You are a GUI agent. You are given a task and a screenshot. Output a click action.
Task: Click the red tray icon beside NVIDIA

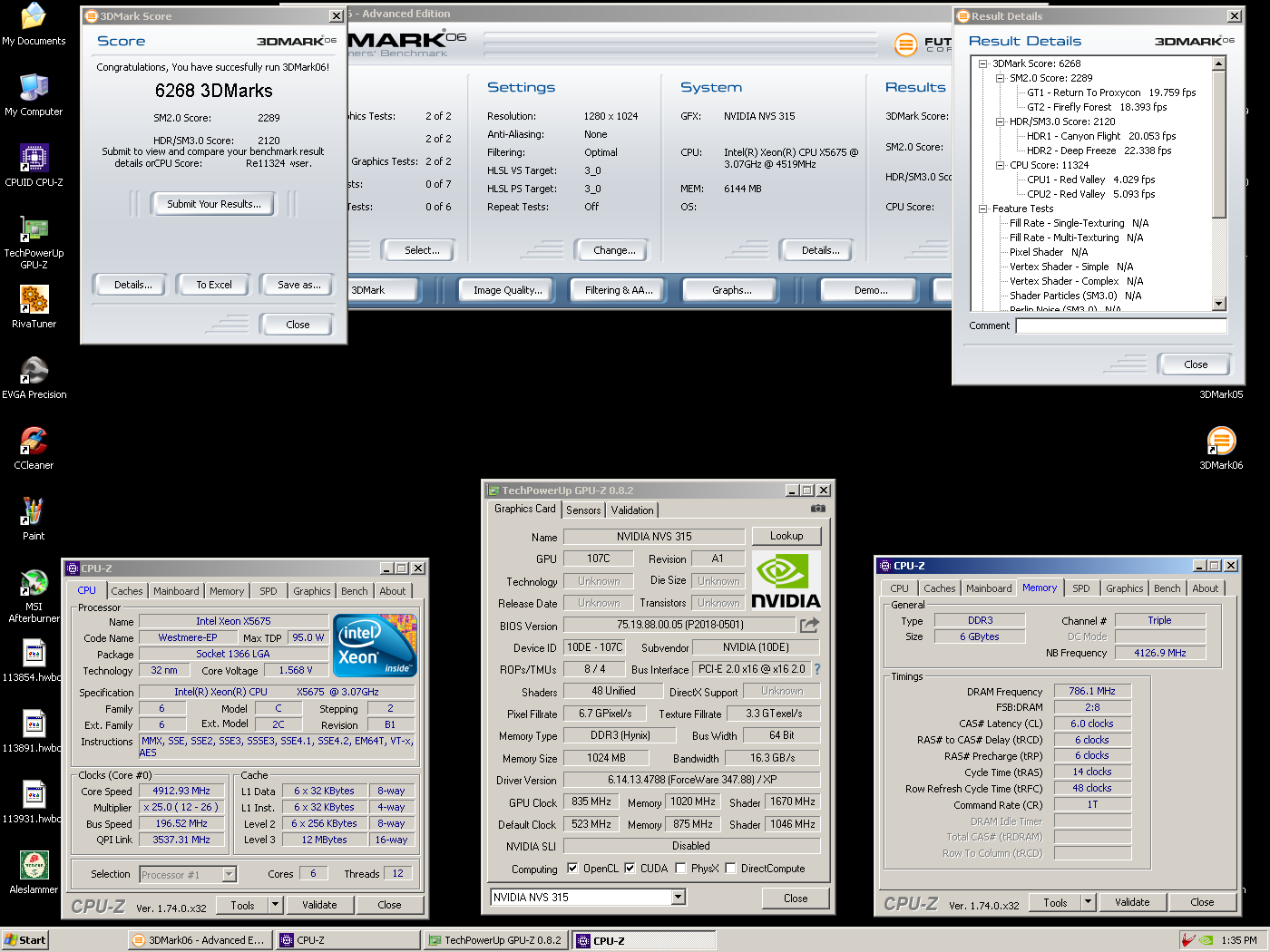tap(1188, 940)
